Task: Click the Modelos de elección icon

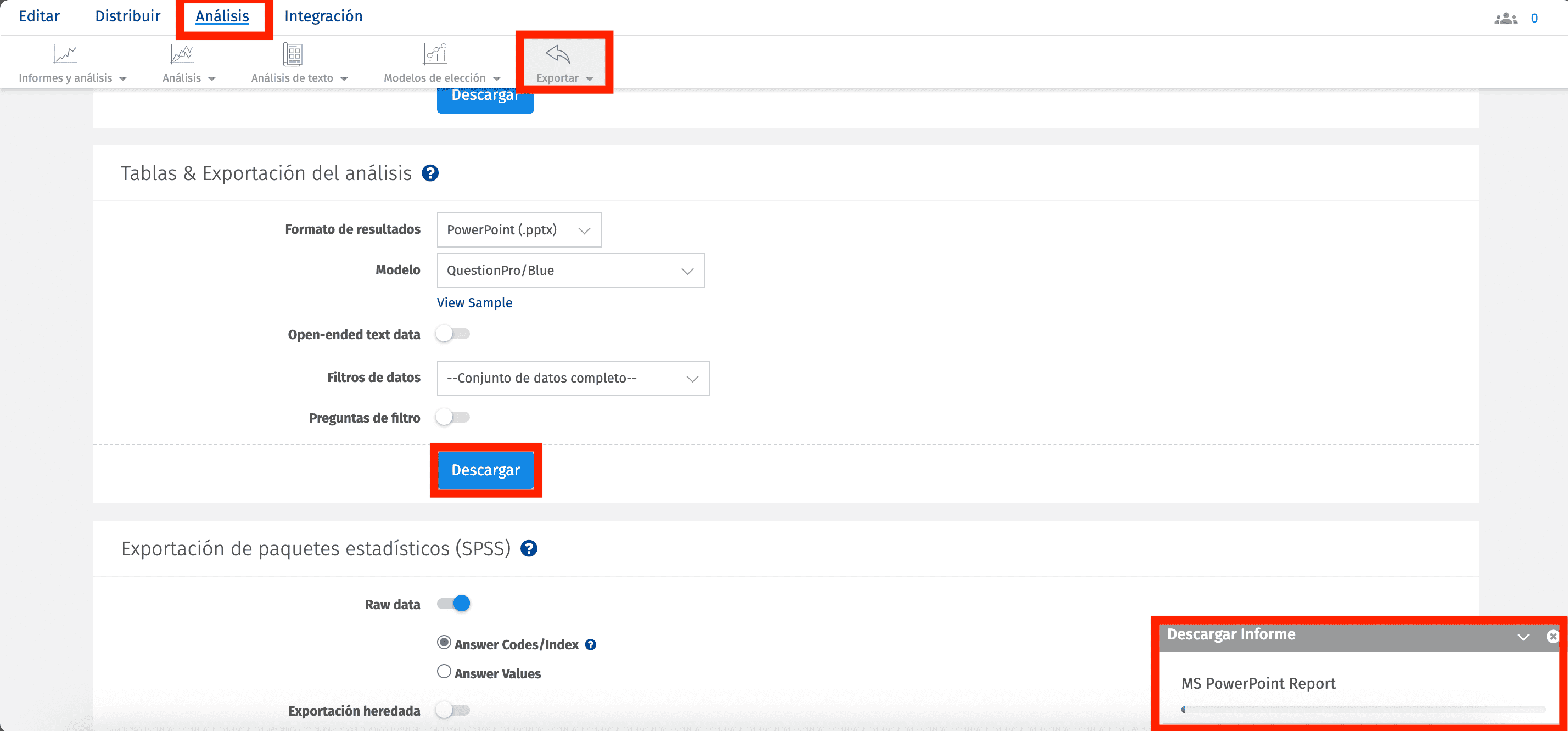Action: (435, 55)
